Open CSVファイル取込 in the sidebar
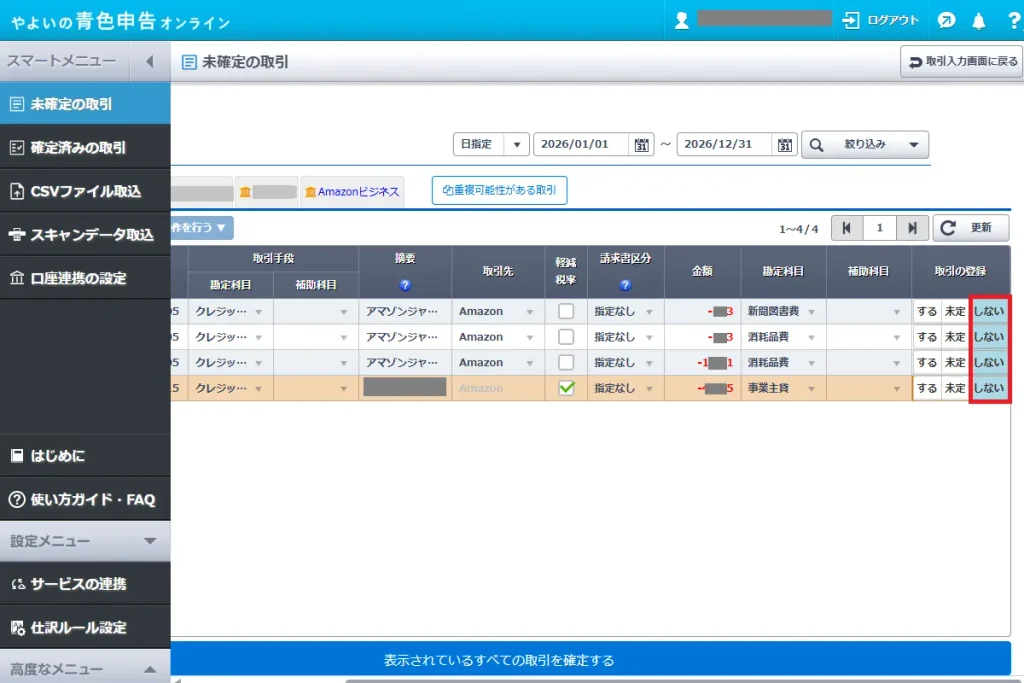1024x683 pixels. [85, 191]
